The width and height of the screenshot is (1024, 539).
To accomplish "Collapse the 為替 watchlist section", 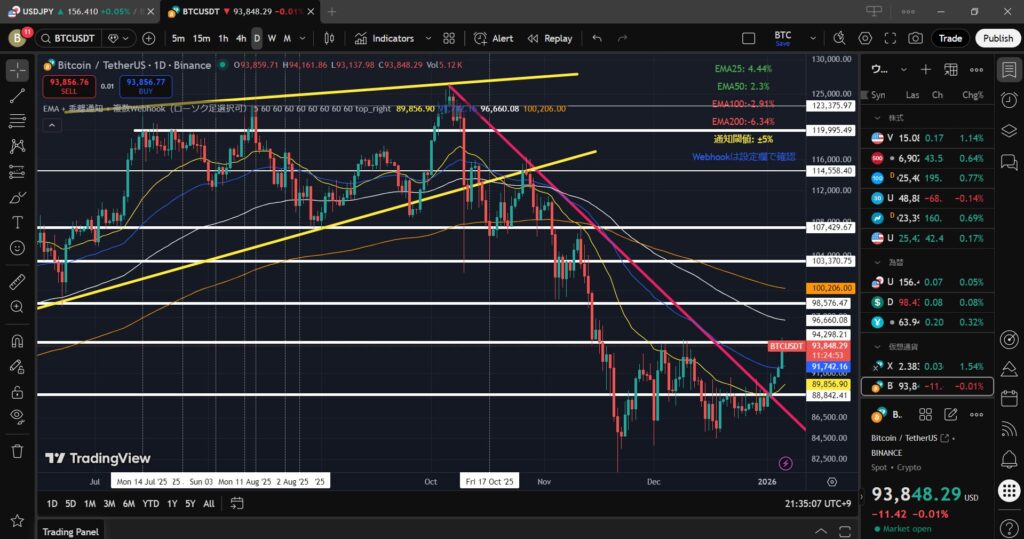I will point(876,261).
